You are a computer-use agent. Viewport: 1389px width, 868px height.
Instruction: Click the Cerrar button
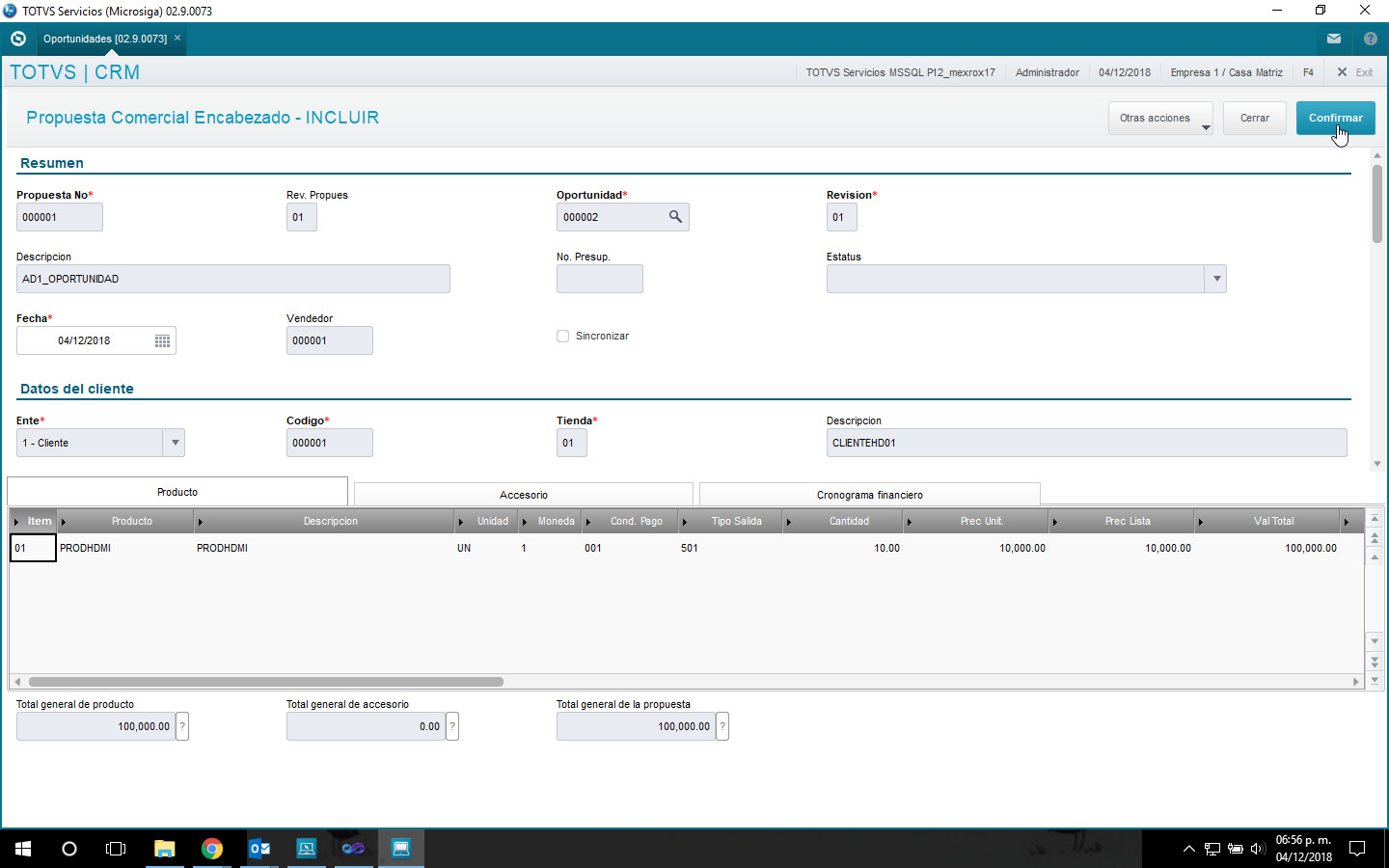pos(1255,118)
